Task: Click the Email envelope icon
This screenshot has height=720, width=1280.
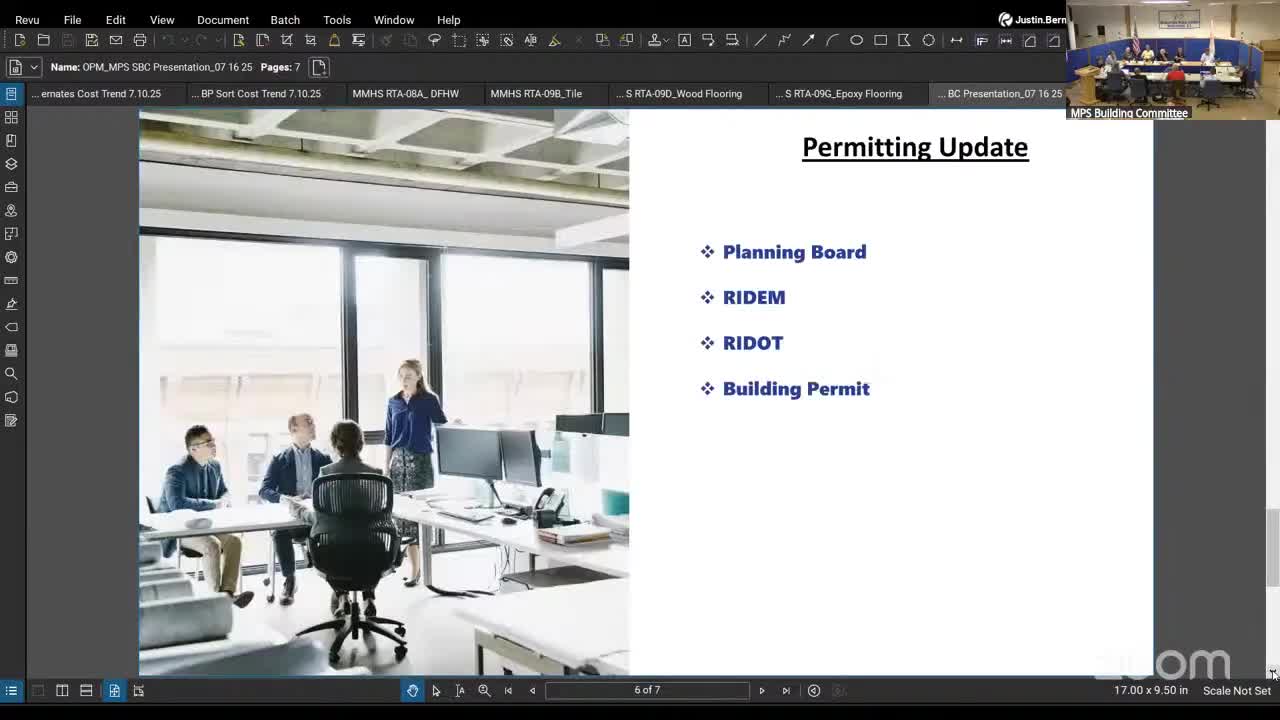Action: (x=116, y=40)
